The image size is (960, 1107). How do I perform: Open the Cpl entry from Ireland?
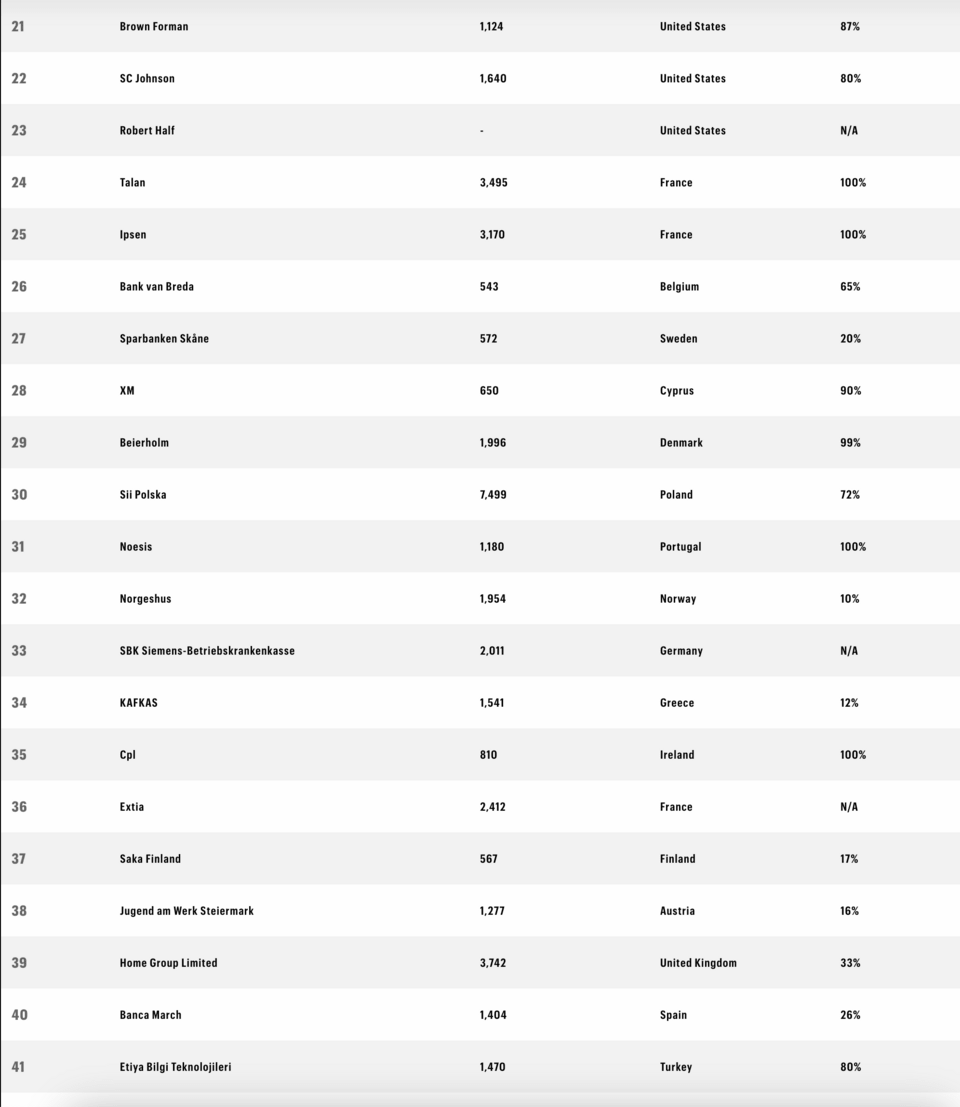(127, 755)
